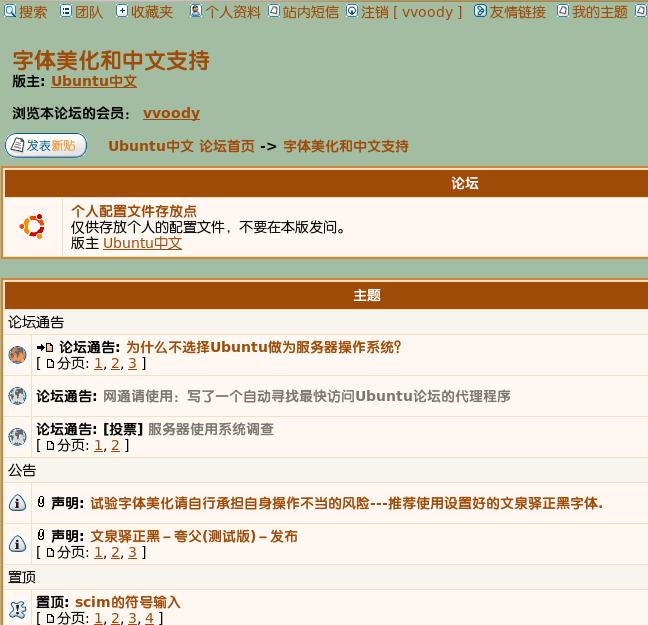
Task: Open poll topic 服务器使用系统调查
Action: [x=211, y=429]
